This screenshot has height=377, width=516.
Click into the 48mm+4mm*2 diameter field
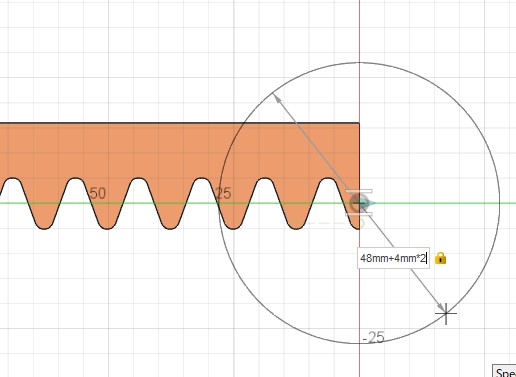pyautogui.click(x=393, y=258)
